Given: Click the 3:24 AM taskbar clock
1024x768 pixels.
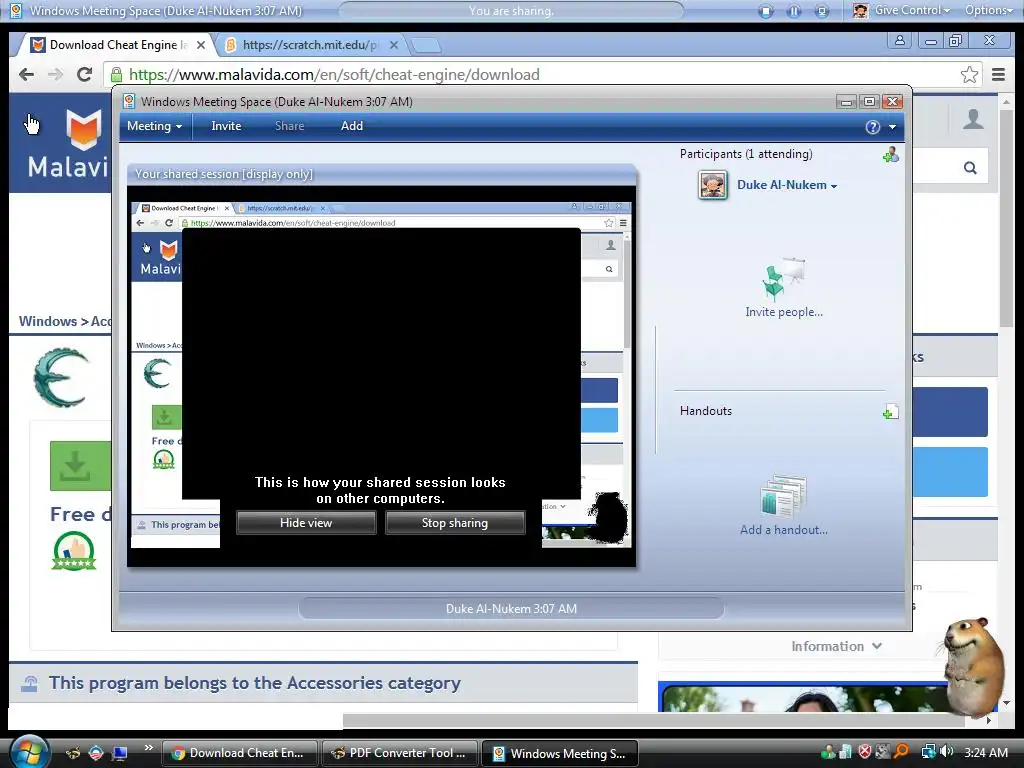Looking at the screenshot, I should [x=985, y=752].
